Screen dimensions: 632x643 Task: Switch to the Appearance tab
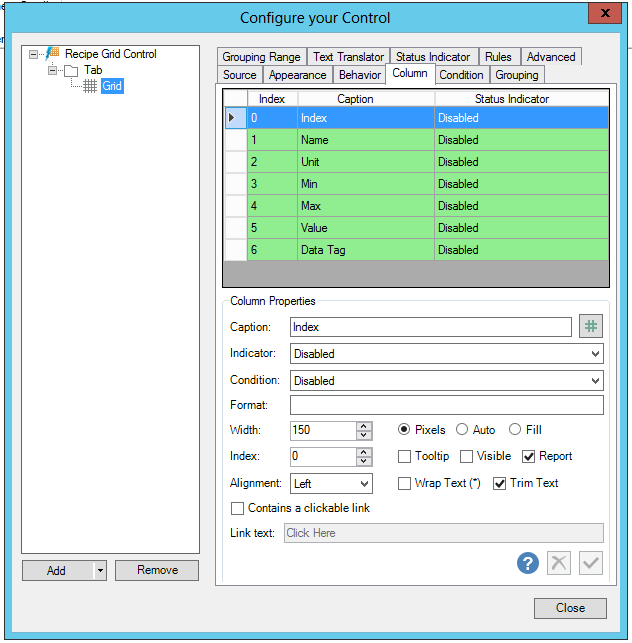point(297,75)
